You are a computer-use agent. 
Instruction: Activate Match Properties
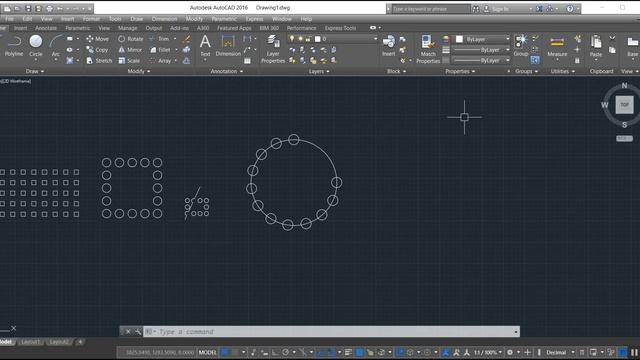click(428, 49)
